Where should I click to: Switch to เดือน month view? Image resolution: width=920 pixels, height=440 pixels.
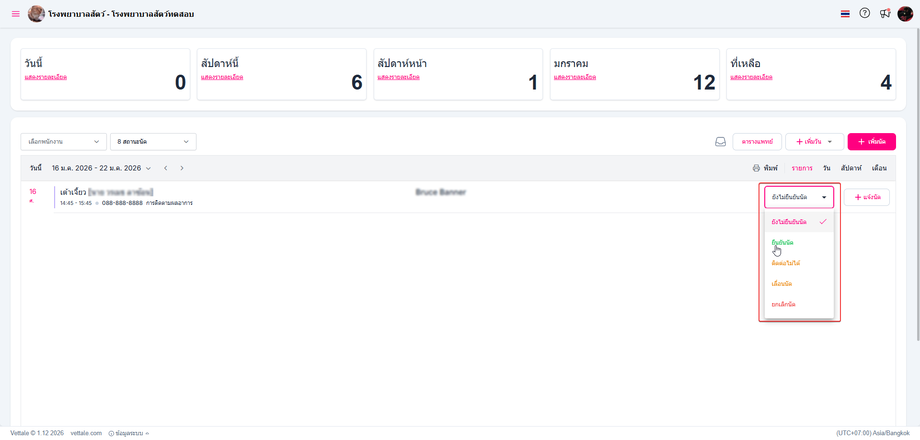[x=879, y=168]
